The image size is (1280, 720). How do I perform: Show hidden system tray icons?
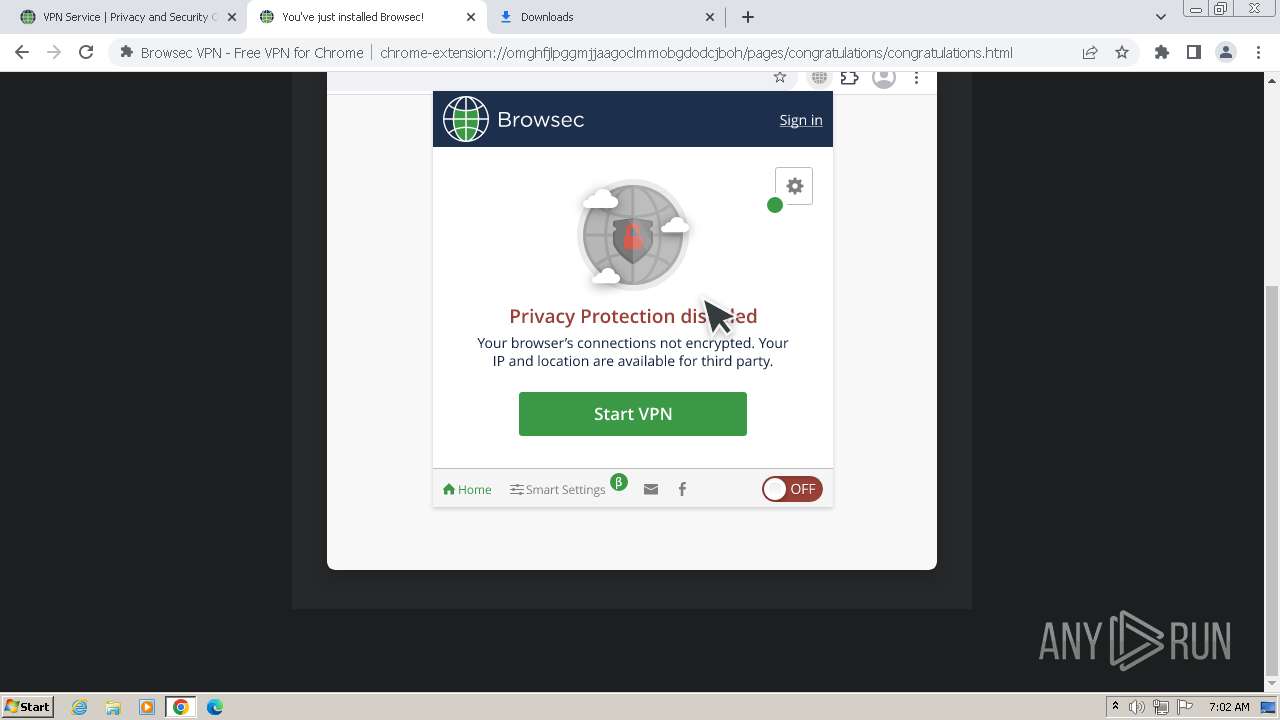(x=1115, y=707)
